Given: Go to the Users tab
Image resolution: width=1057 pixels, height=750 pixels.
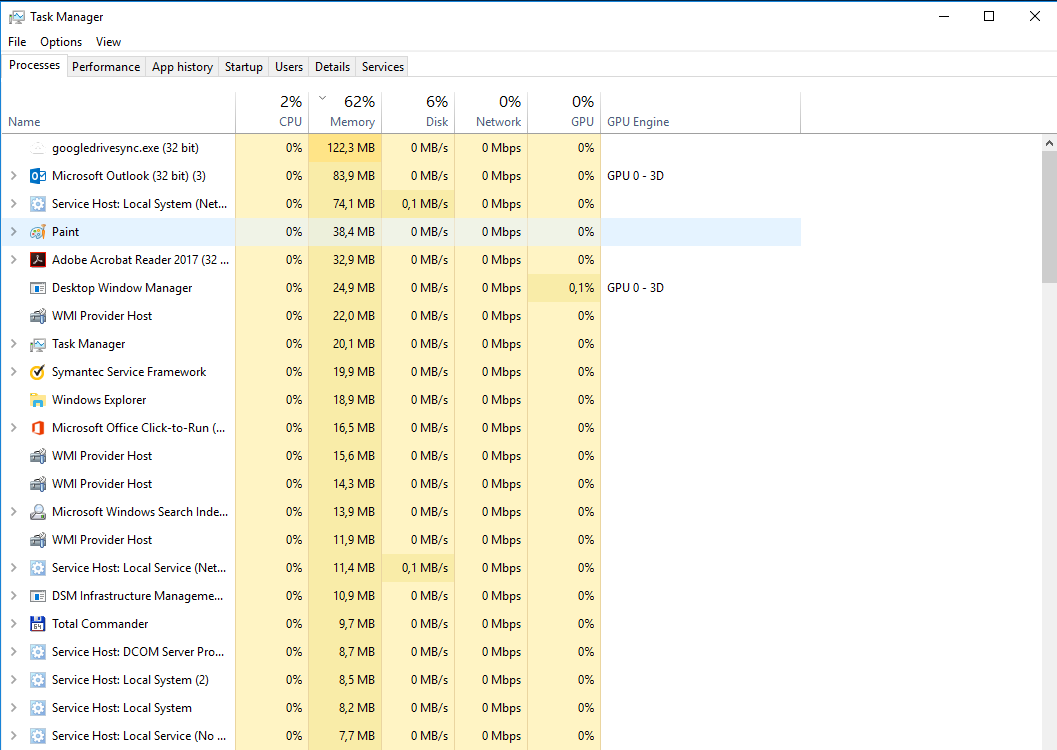Looking at the screenshot, I should [289, 67].
